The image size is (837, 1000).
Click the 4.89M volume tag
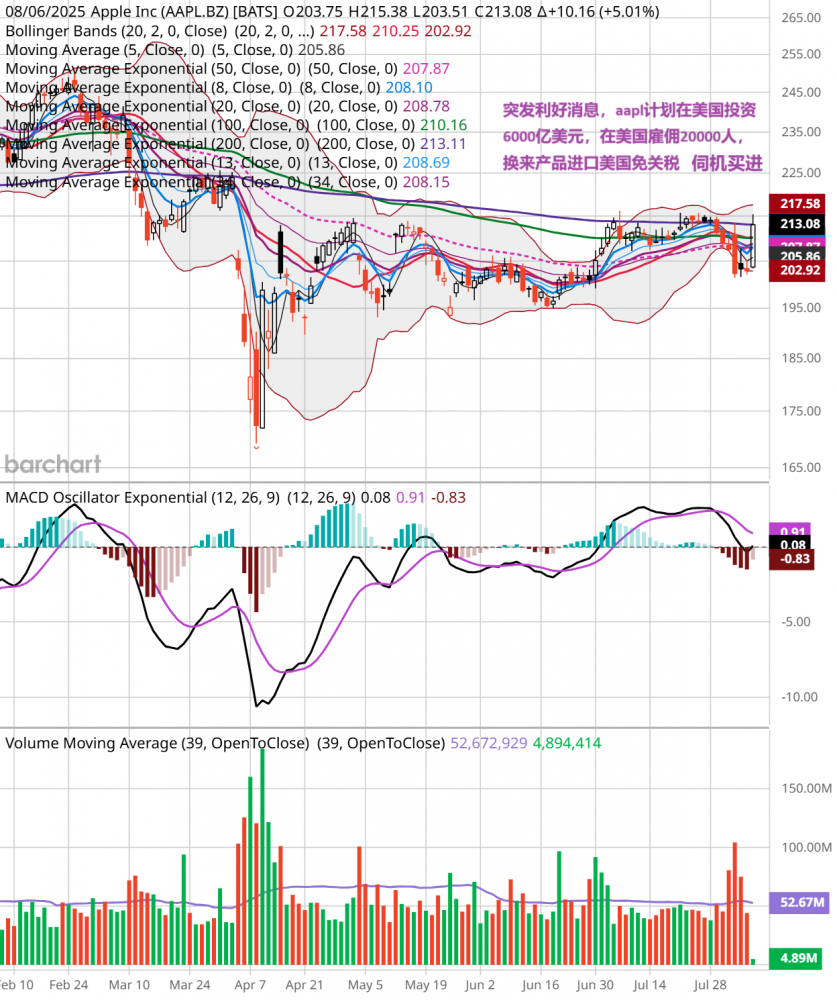tap(797, 958)
